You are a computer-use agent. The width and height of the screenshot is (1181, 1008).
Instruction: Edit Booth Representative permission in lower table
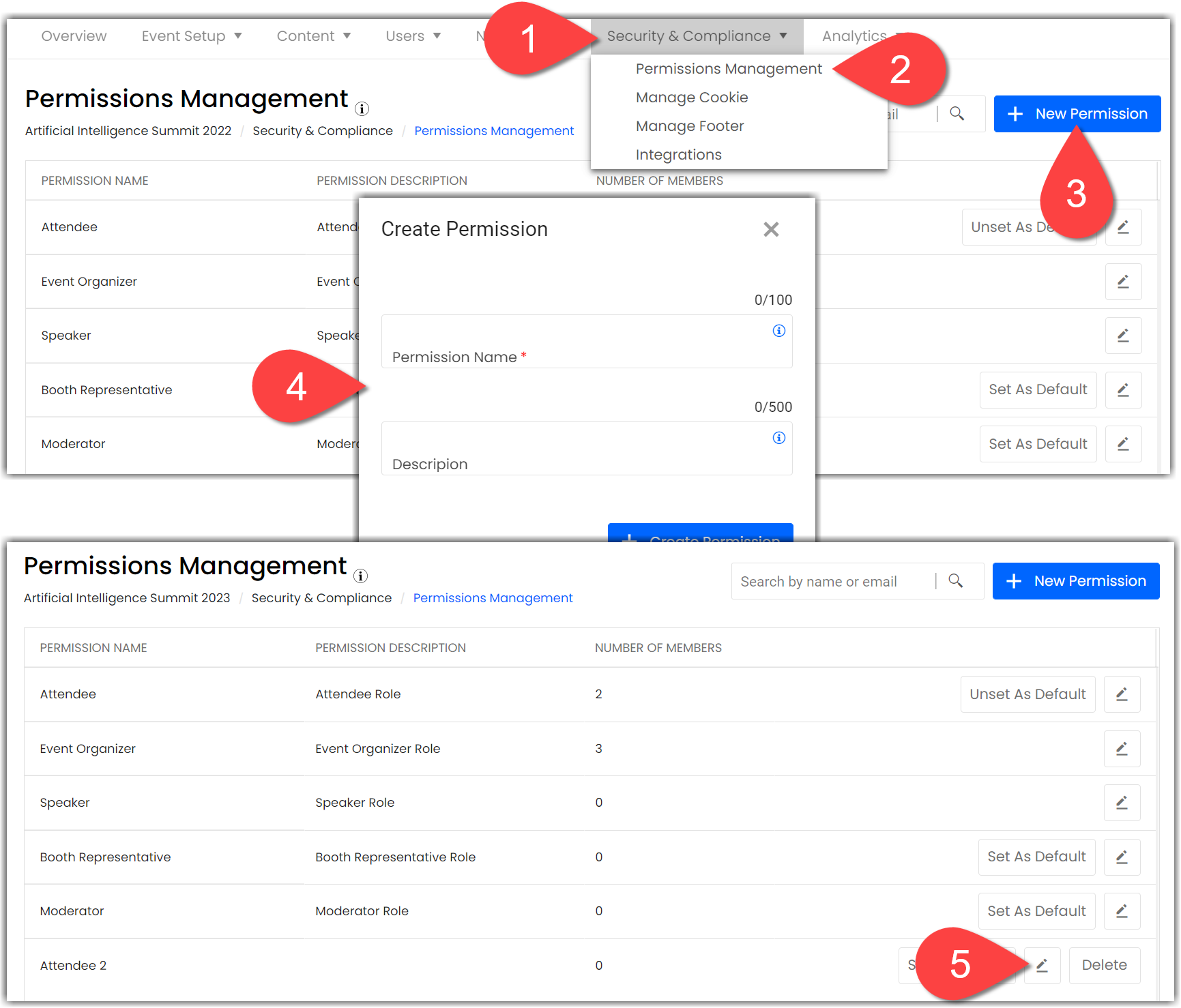(1122, 857)
